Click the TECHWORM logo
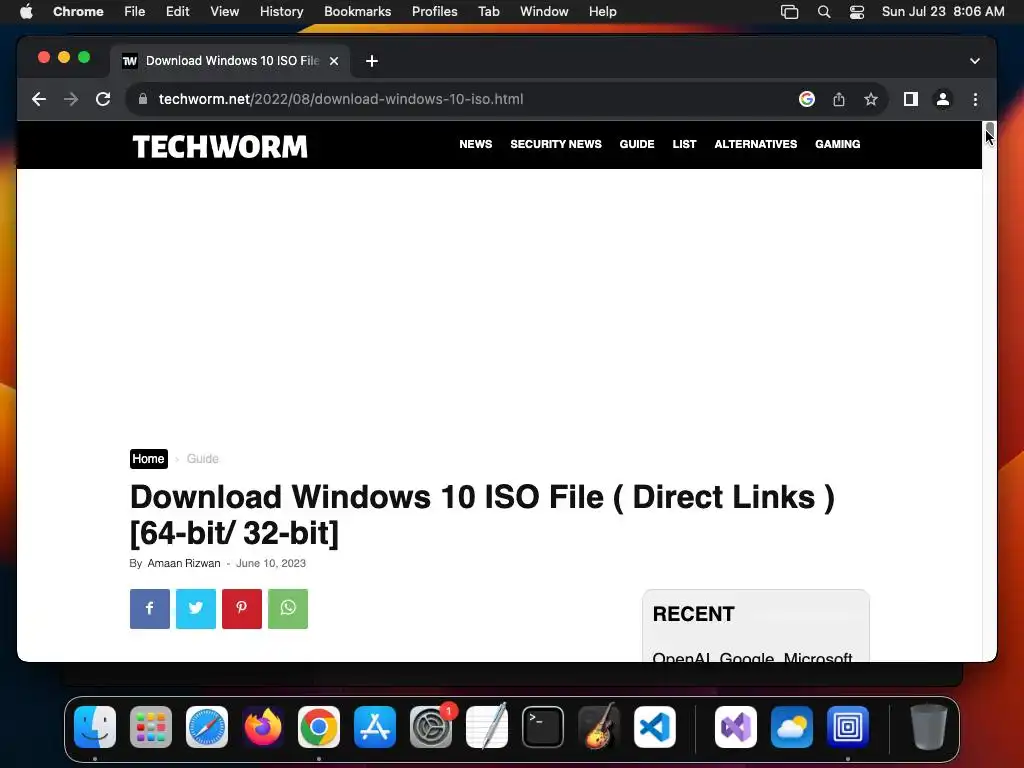The height and width of the screenshot is (768, 1024). coord(220,146)
